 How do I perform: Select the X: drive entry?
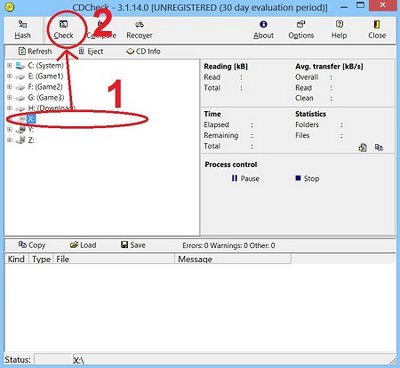[x=31, y=119]
